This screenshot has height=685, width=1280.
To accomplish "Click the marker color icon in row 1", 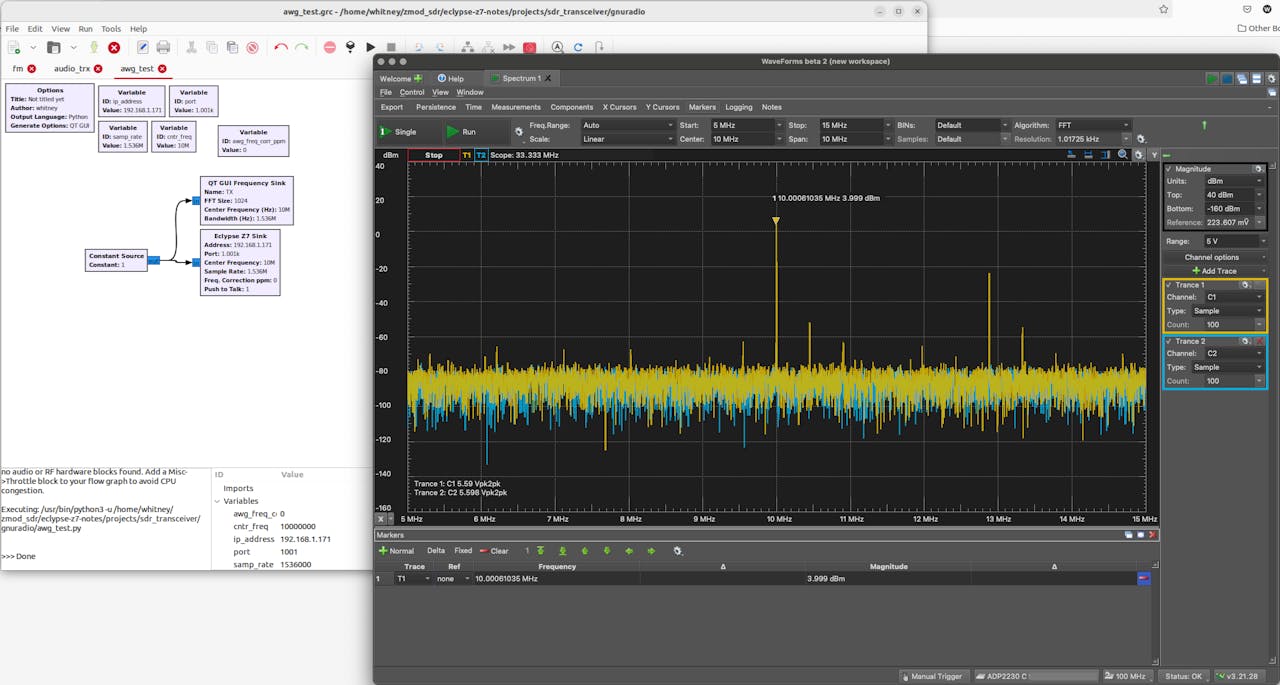I will click(x=1144, y=578).
